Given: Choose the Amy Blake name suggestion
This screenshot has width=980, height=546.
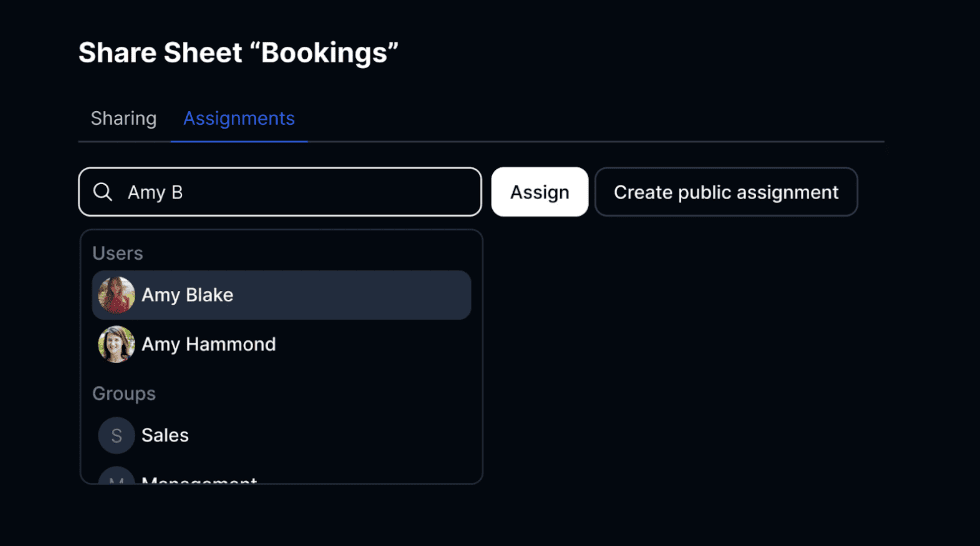Looking at the screenshot, I should click(x=187, y=295).
